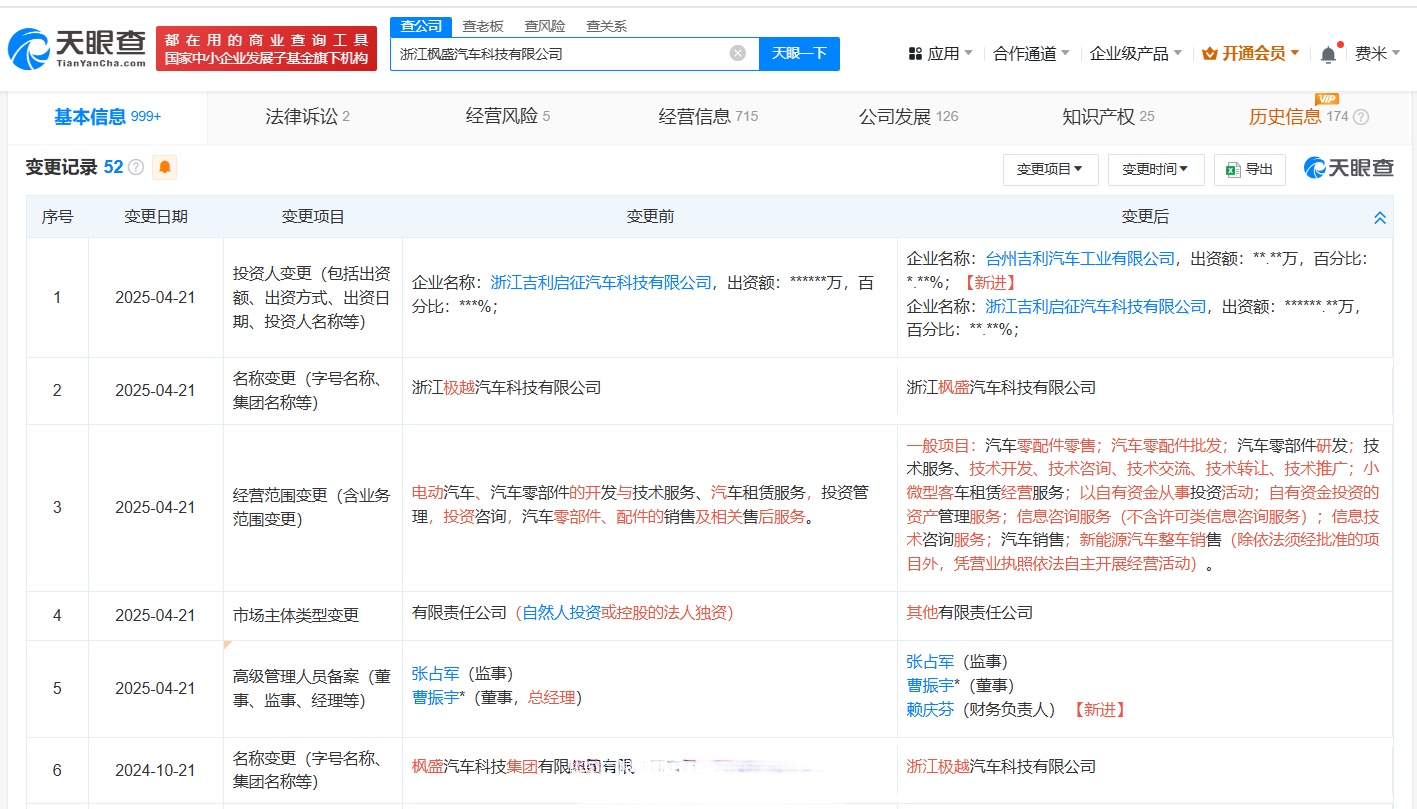Click 高级管理人员备案 cell in row 5
1417x809 pixels.
[312, 689]
